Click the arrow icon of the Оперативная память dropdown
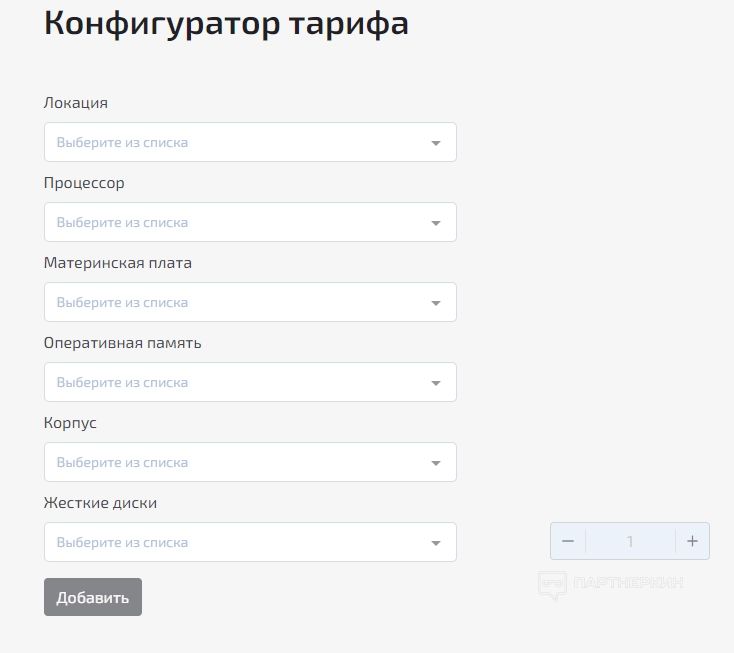The height and width of the screenshot is (653, 734). [x=436, y=383]
